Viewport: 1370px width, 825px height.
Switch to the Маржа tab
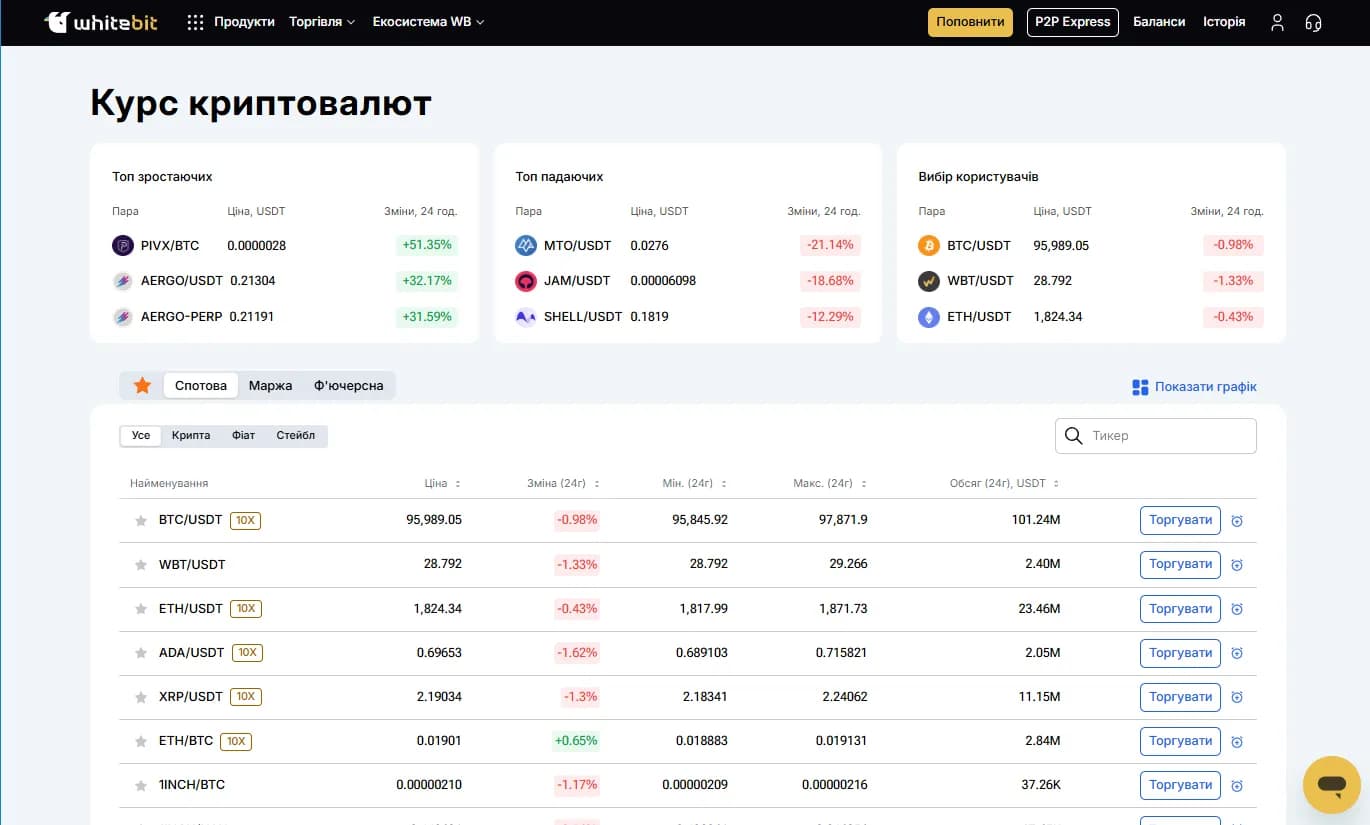click(270, 385)
